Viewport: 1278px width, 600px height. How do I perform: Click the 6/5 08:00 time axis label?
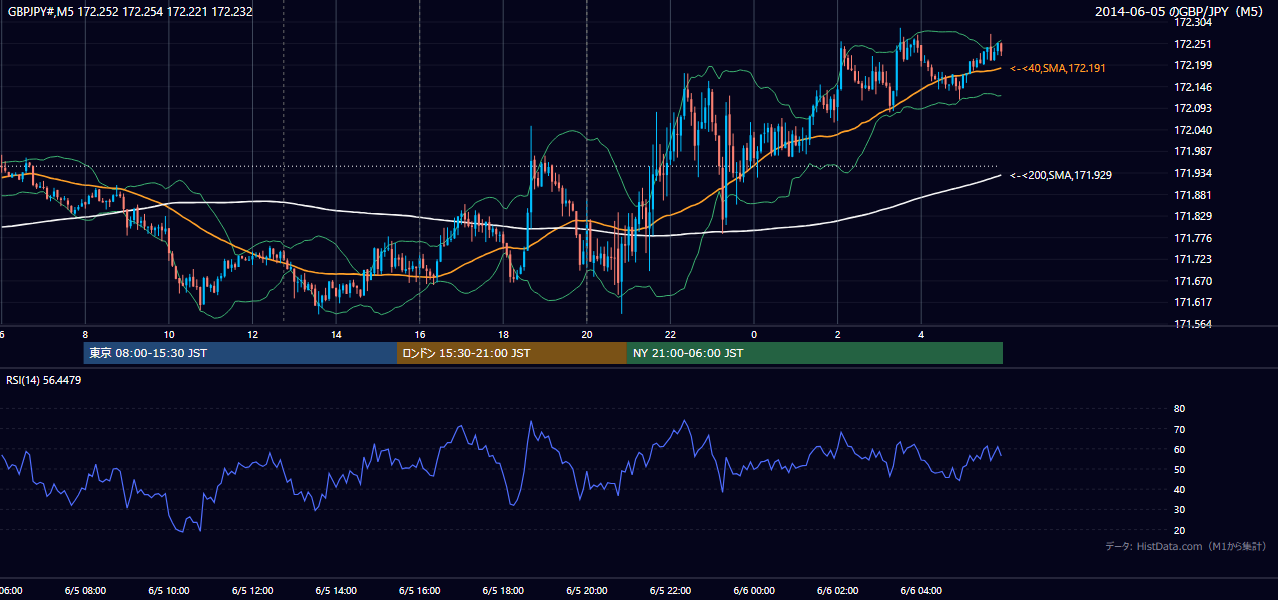pos(85,590)
